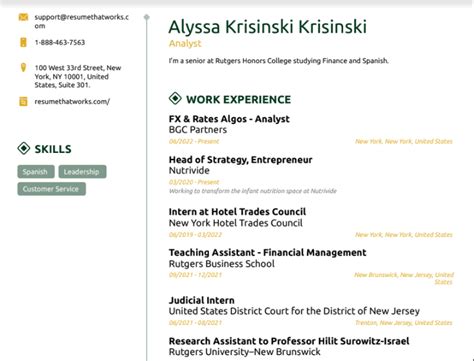Screen dimensions: 474x361
Task: Click the support@resumethatworks.com email address
Action: 81,21
